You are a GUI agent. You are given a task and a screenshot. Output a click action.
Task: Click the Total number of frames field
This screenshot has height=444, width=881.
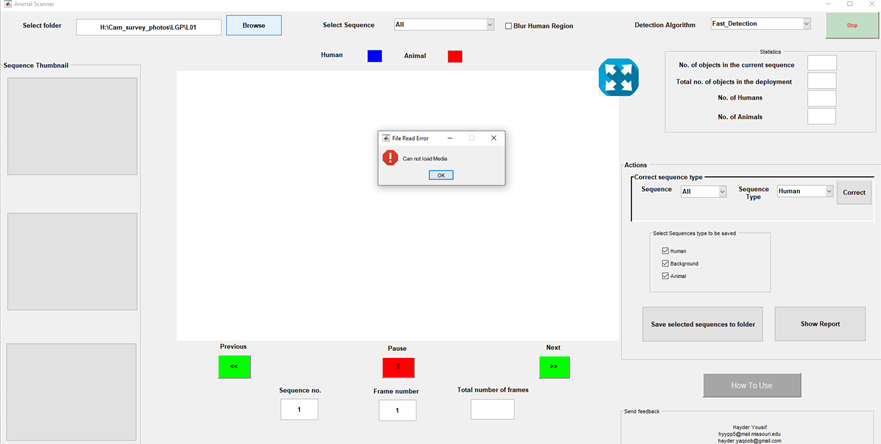(x=492, y=409)
